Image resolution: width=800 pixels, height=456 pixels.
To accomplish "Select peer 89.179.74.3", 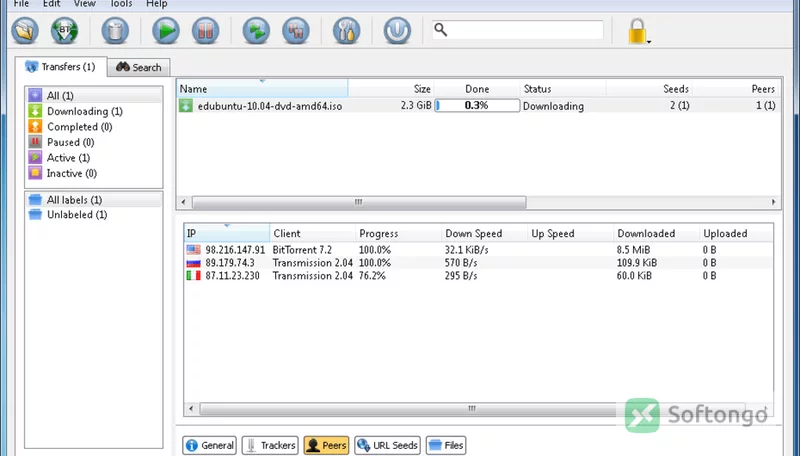I will click(479, 263).
